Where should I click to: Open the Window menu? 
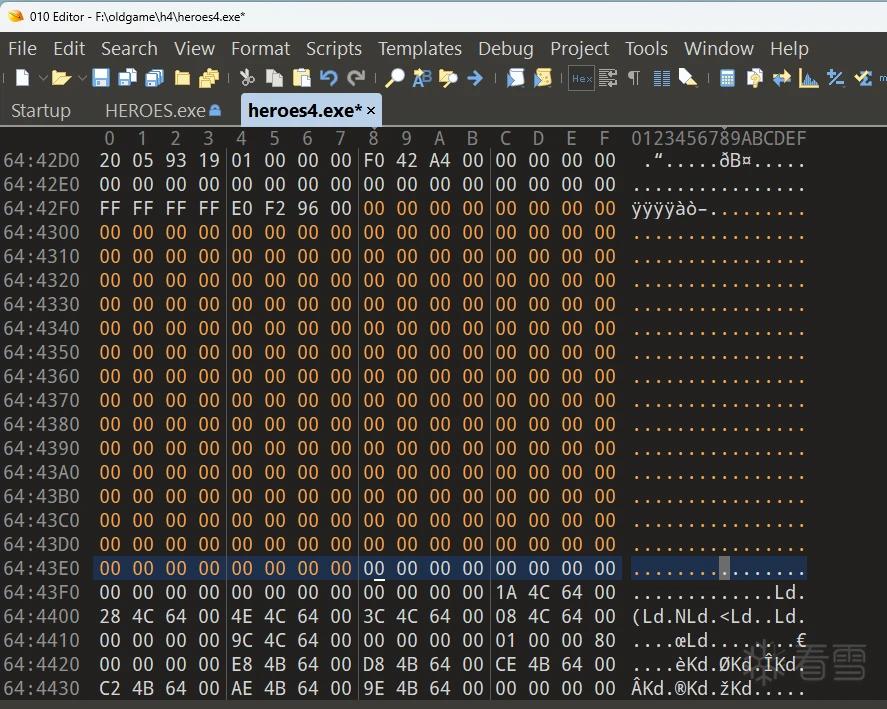(x=719, y=49)
